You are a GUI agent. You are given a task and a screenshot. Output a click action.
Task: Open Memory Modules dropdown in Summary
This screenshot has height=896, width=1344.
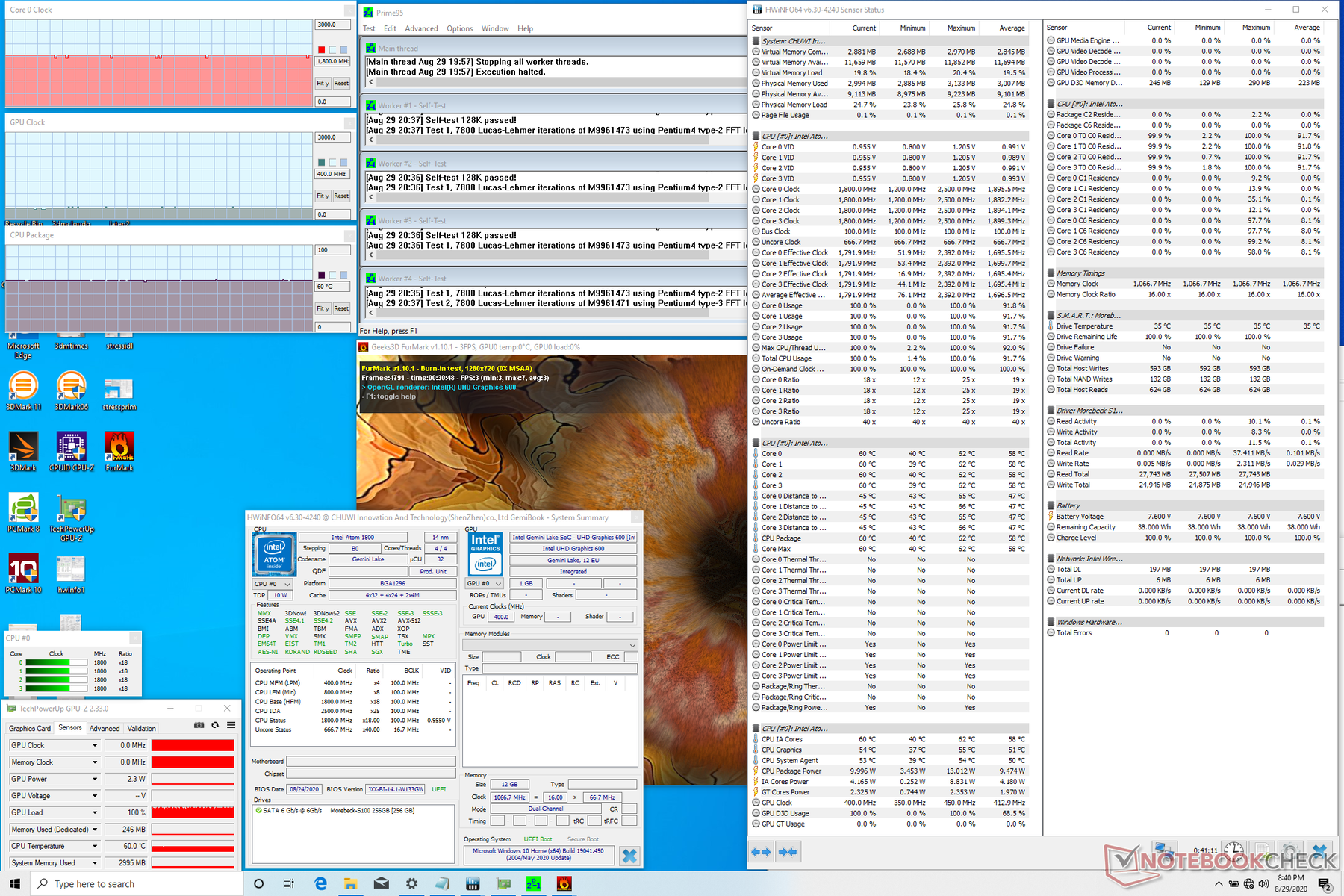click(x=550, y=644)
